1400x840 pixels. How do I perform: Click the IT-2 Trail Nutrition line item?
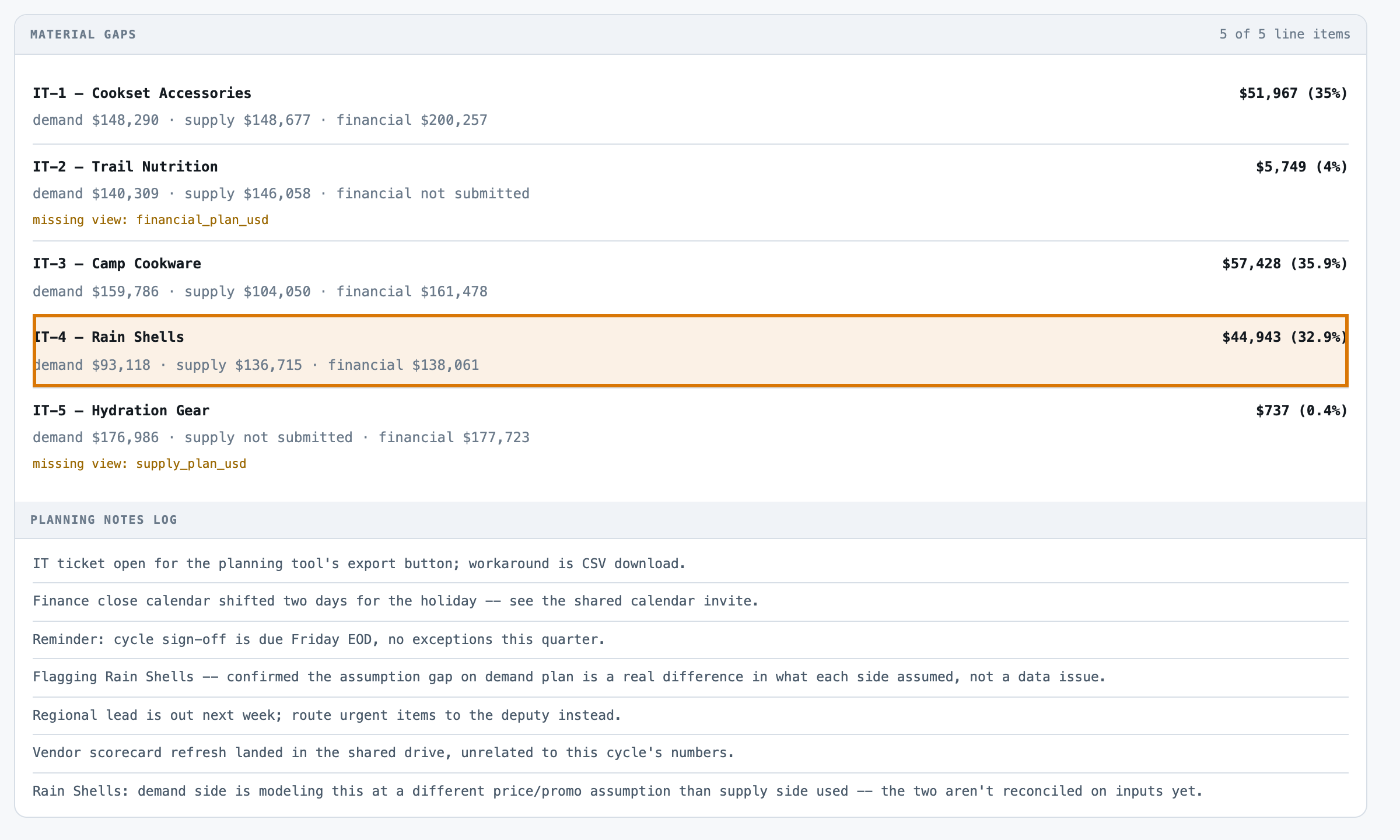point(690,193)
